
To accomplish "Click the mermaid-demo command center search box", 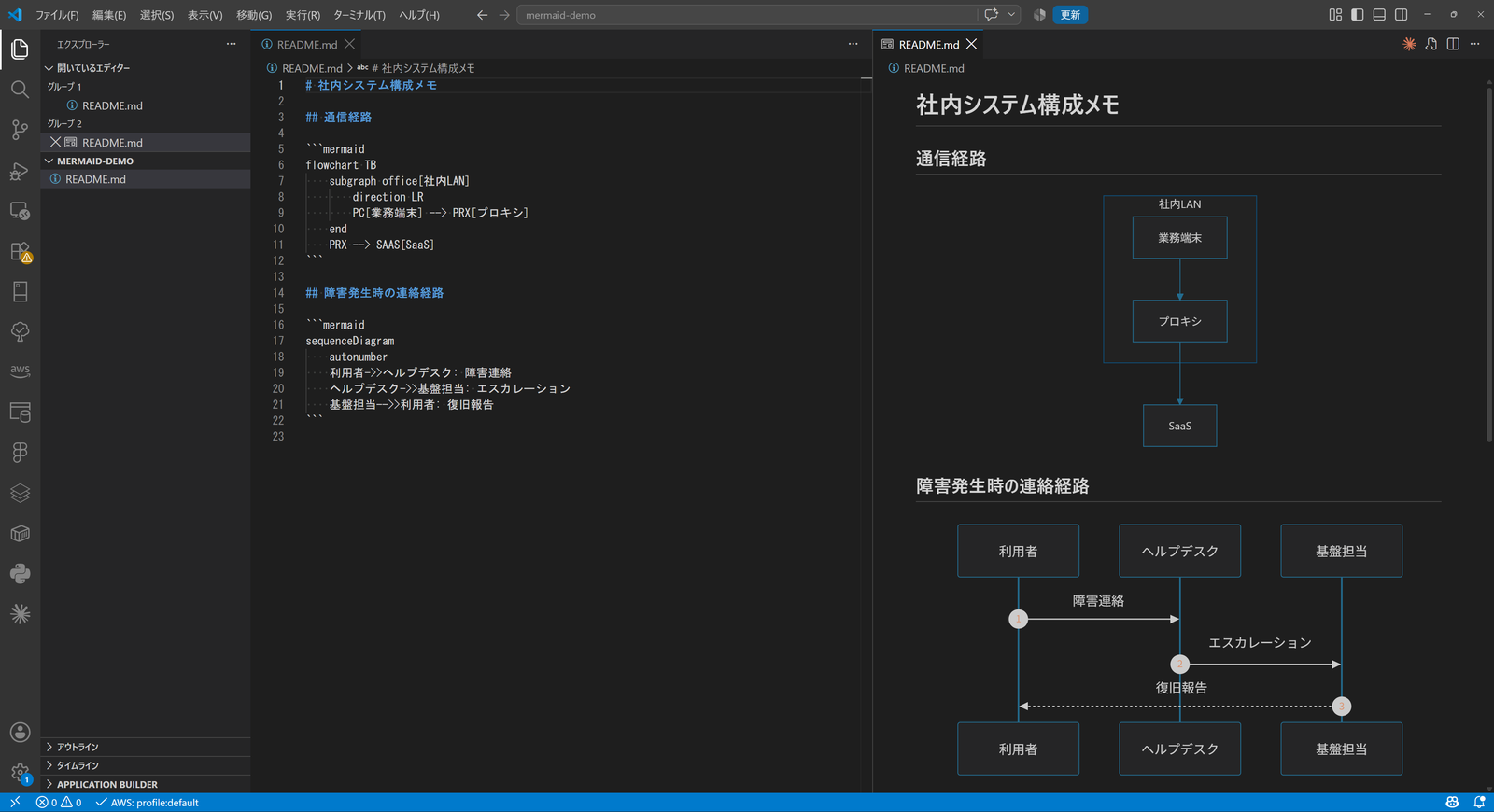I will coord(747,15).
